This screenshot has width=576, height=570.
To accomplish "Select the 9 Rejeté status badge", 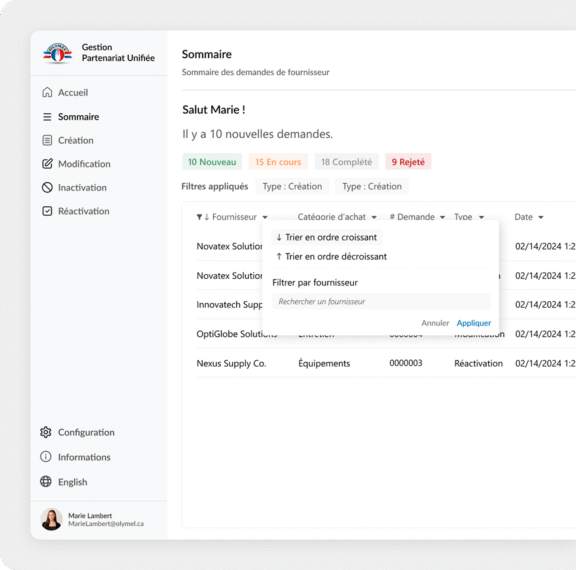I will (408, 162).
